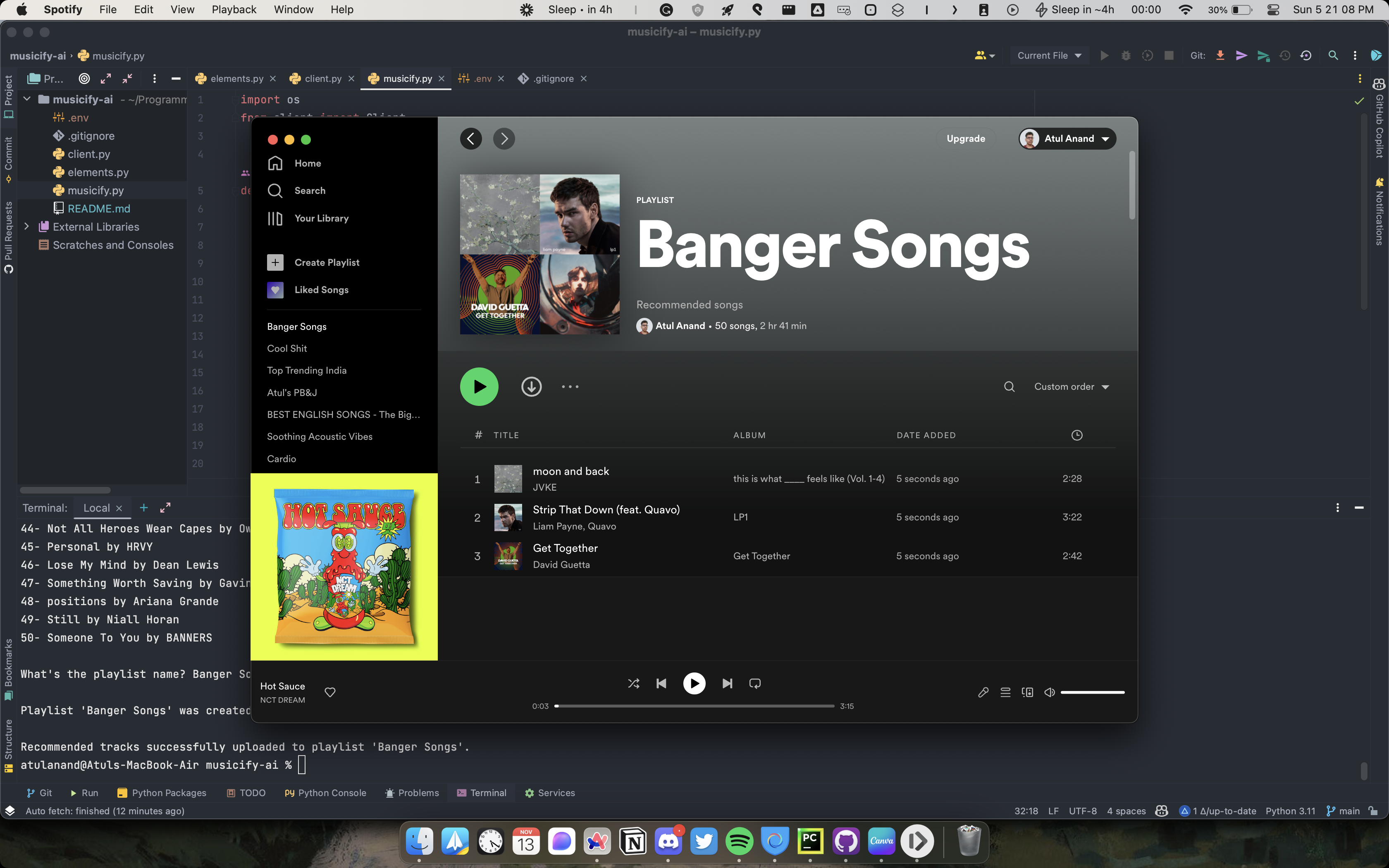Click the big green Play playlist button
Image resolution: width=1389 pixels, height=868 pixels.
pyautogui.click(x=479, y=386)
